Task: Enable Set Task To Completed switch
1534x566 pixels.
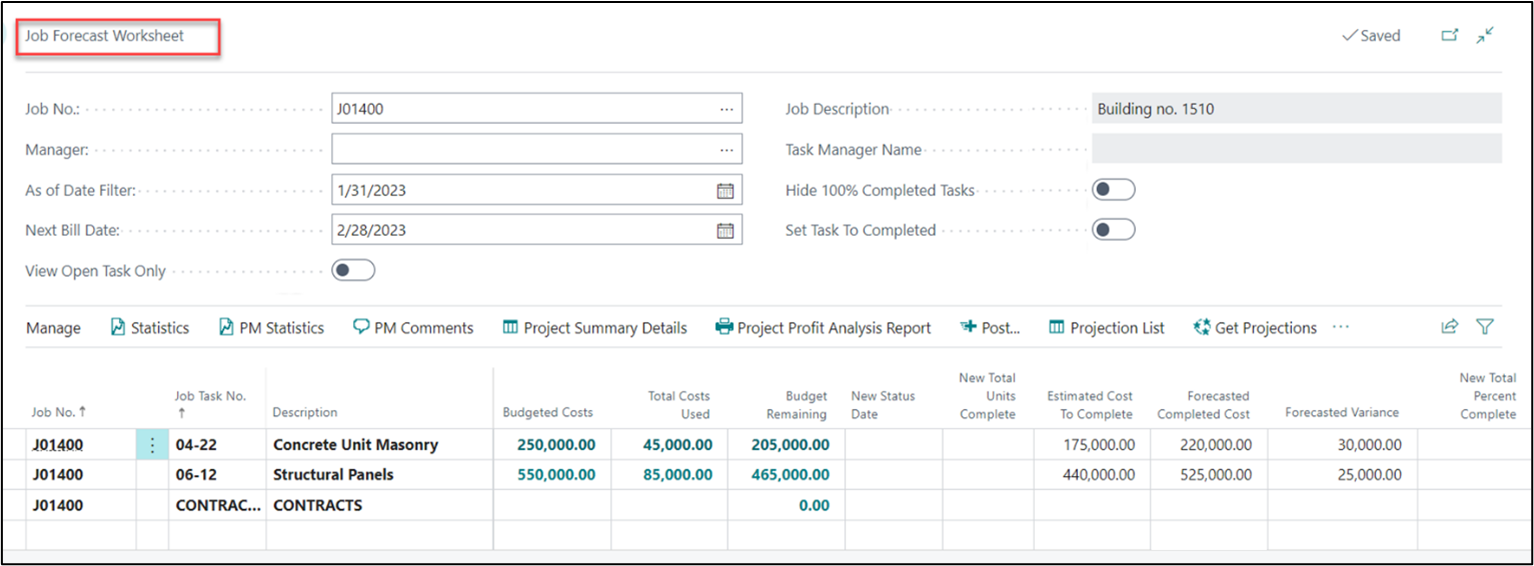Action: pyautogui.click(x=1113, y=230)
